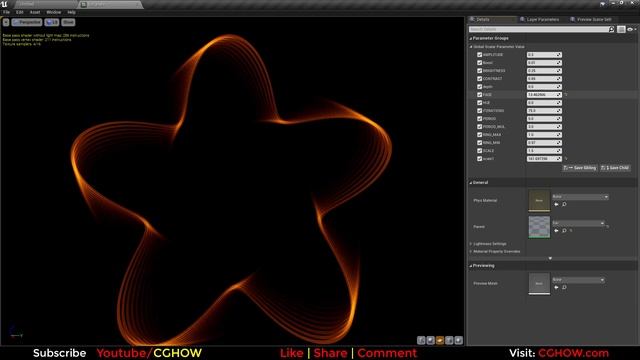The width and height of the screenshot is (640, 360).
Task: Open the viewport options arrow menu
Action: 6,22
